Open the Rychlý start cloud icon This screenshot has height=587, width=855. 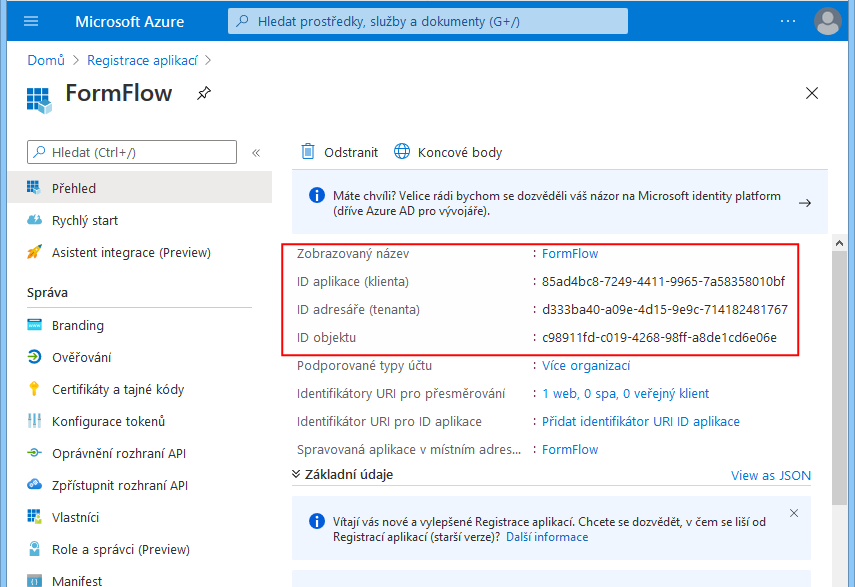tap(35, 220)
